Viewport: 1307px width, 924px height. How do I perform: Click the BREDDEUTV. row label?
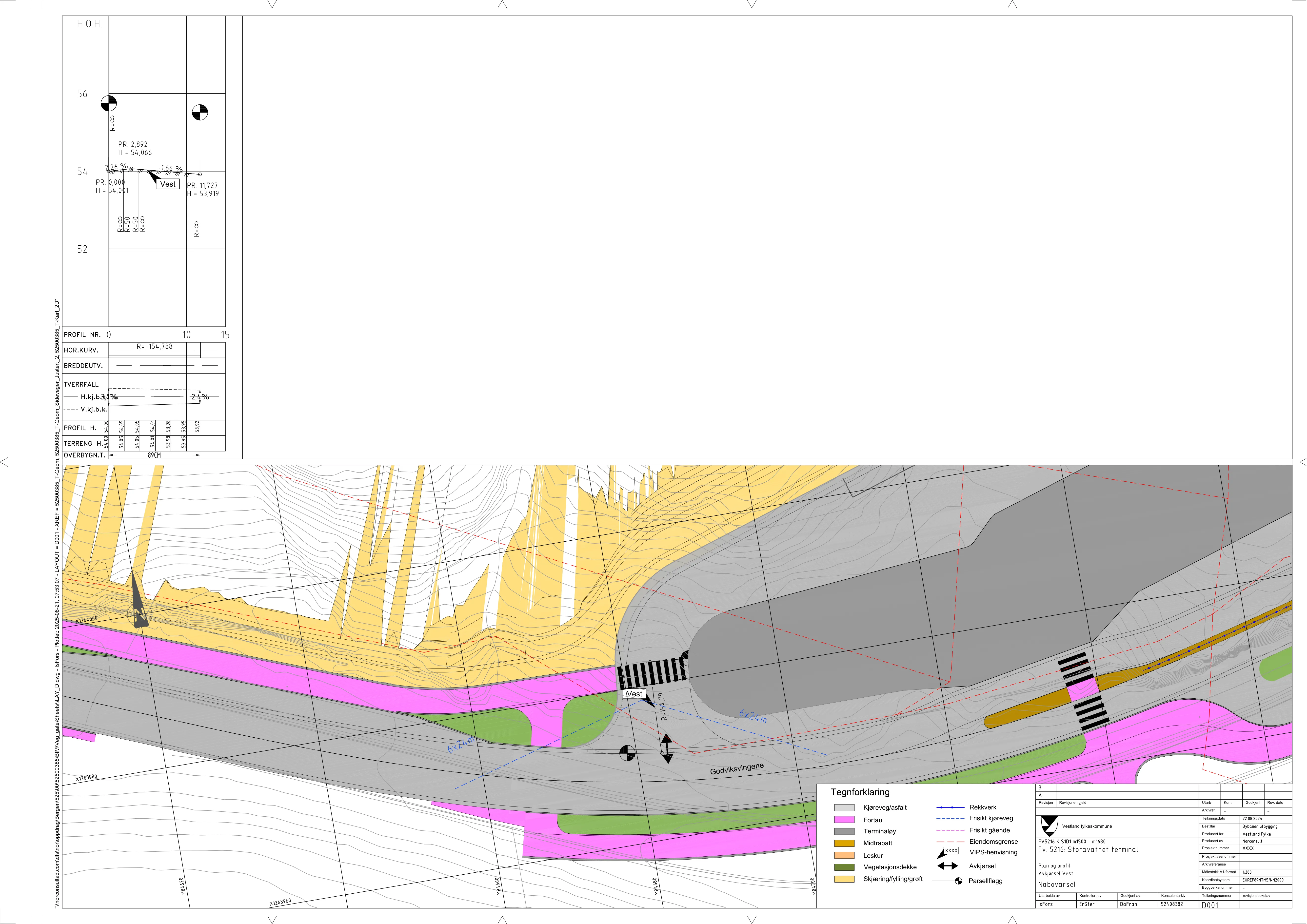[x=83, y=366]
